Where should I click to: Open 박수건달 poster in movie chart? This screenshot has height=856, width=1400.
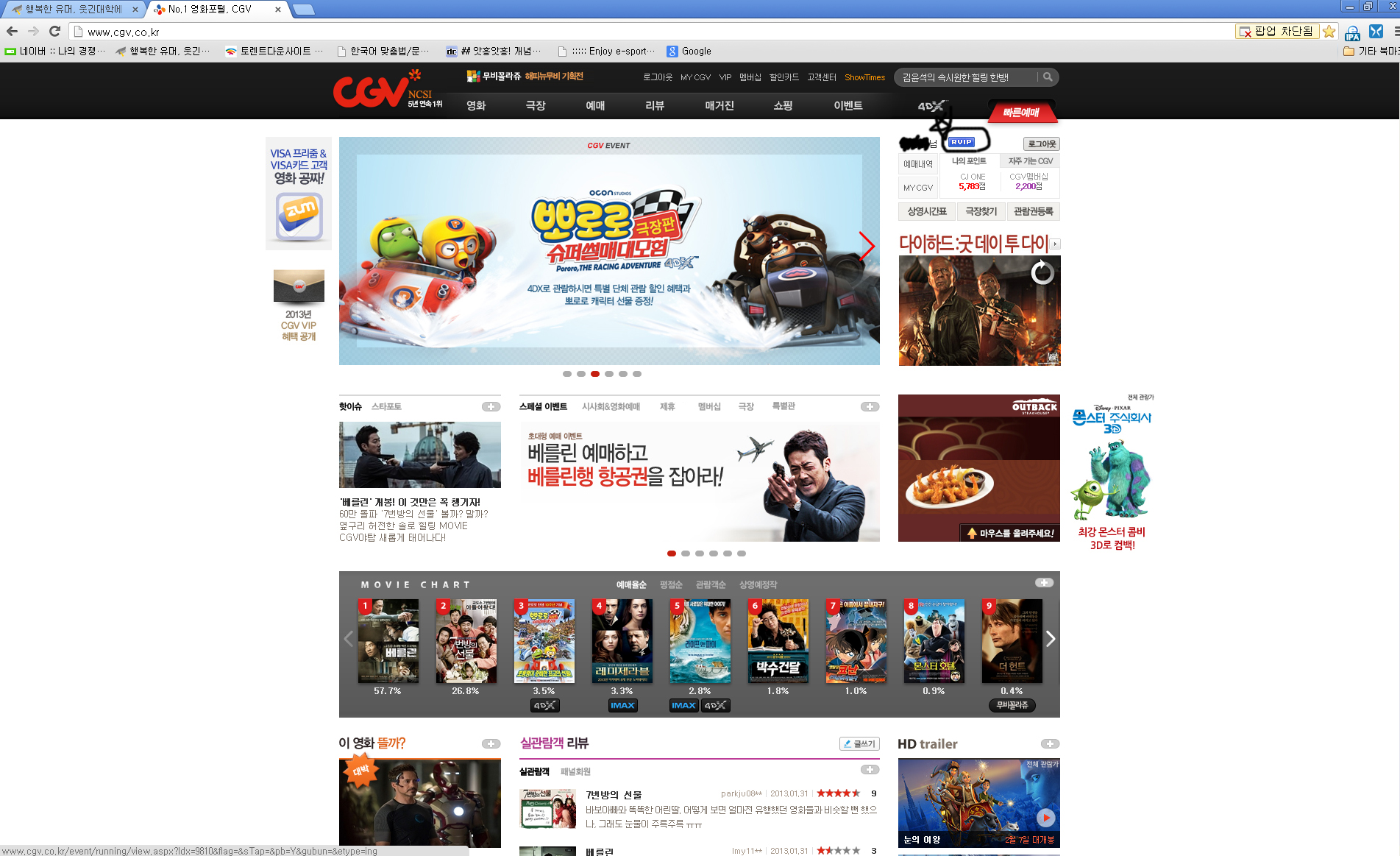778,640
